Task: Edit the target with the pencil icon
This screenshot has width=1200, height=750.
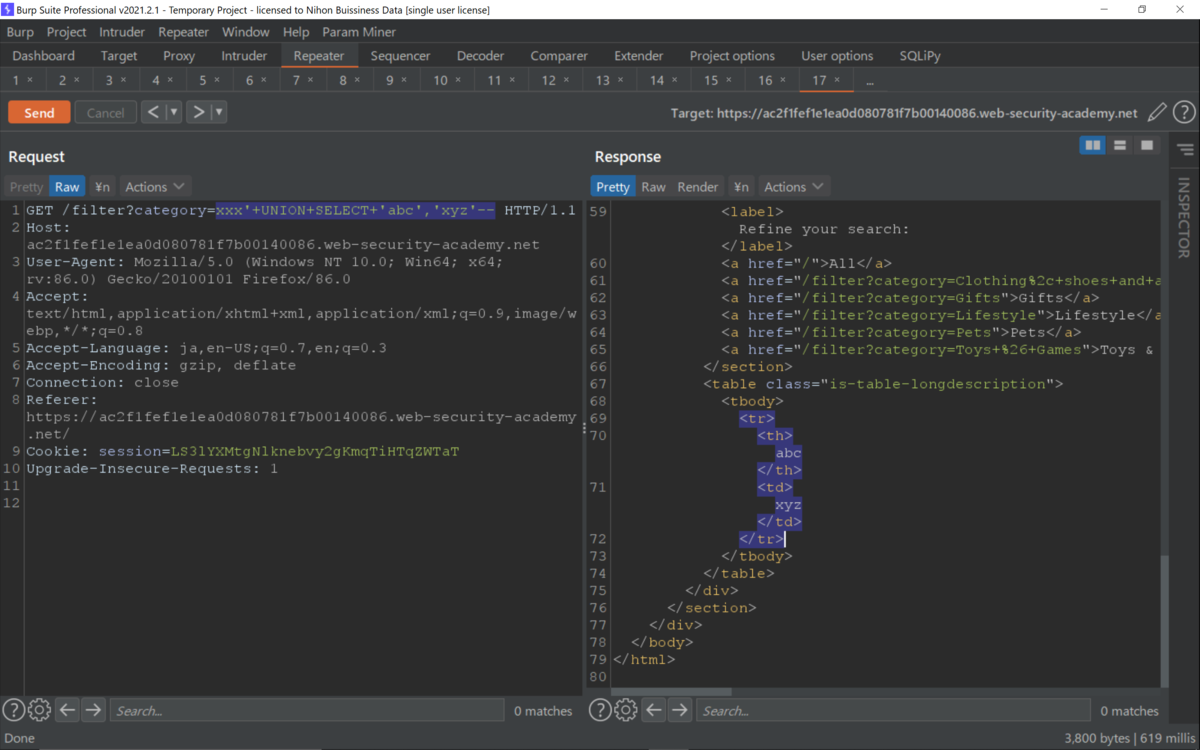Action: (1157, 112)
